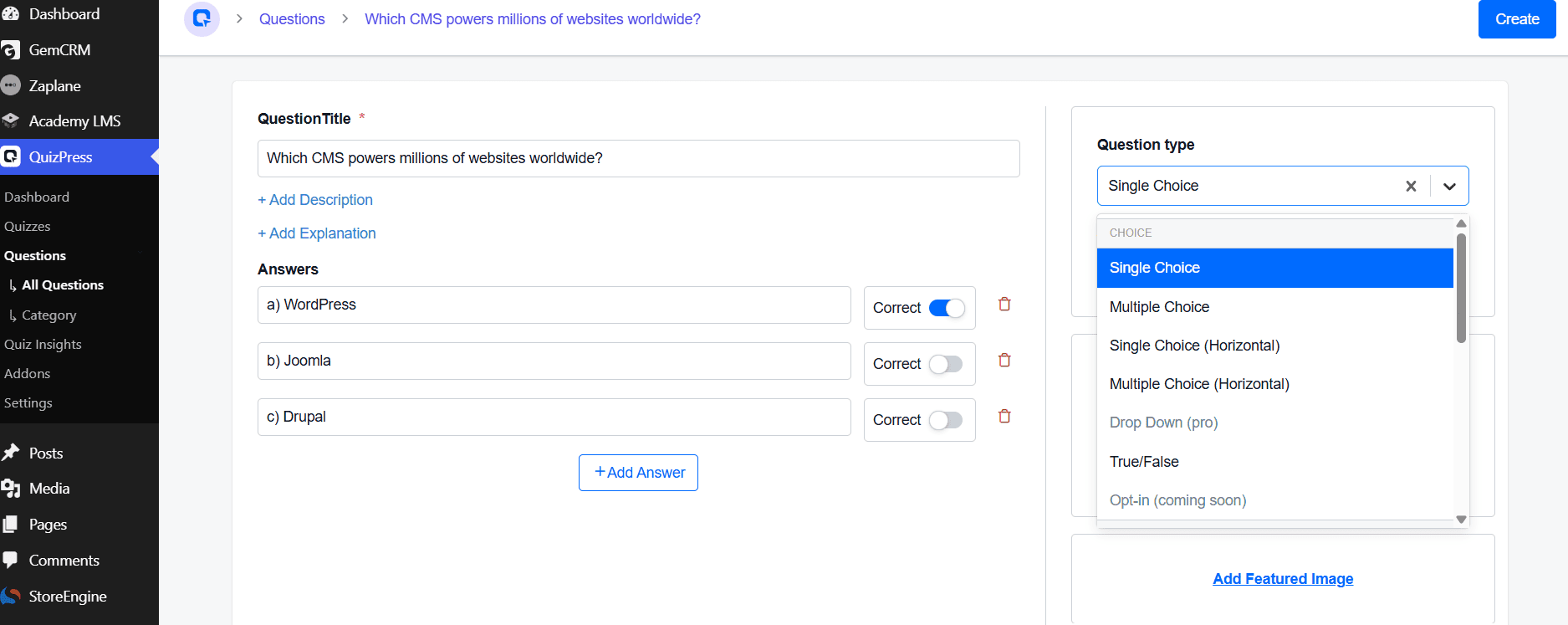Select True/False question type
Viewport: 1568px width, 625px height.
point(1275,462)
